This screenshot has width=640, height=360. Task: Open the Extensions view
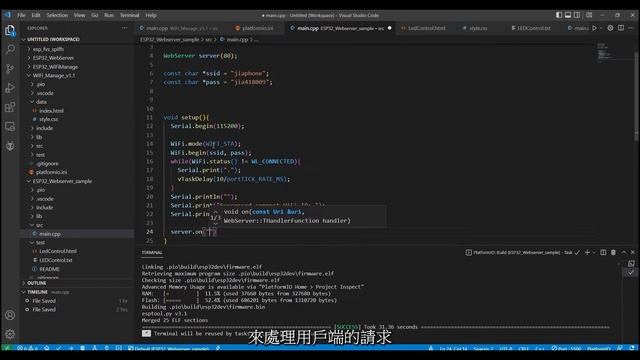coord(10,107)
